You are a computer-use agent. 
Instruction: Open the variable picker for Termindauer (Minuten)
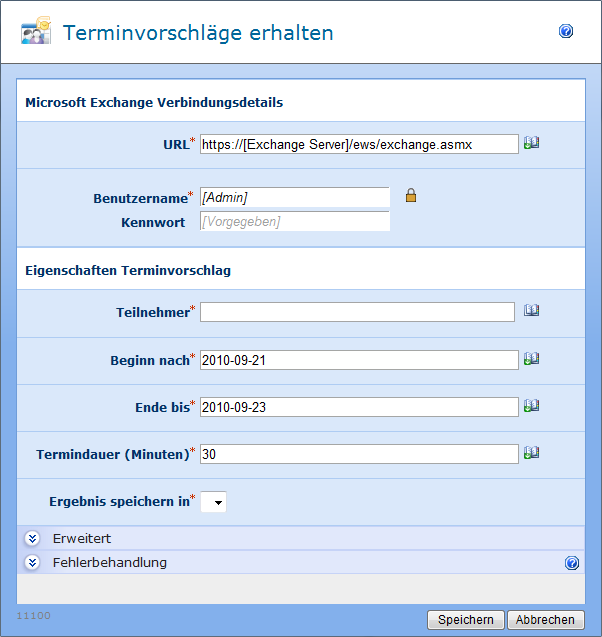(531, 453)
